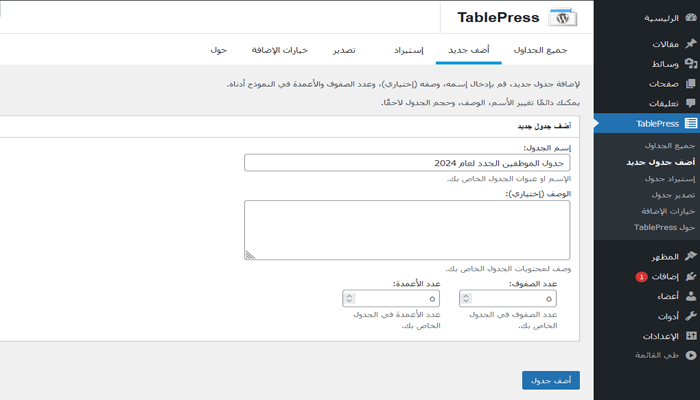This screenshot has height=400, width=700.
Task: Select أضف جدول جديد in sidebar submenu
Action: click(x=661, y=162)
